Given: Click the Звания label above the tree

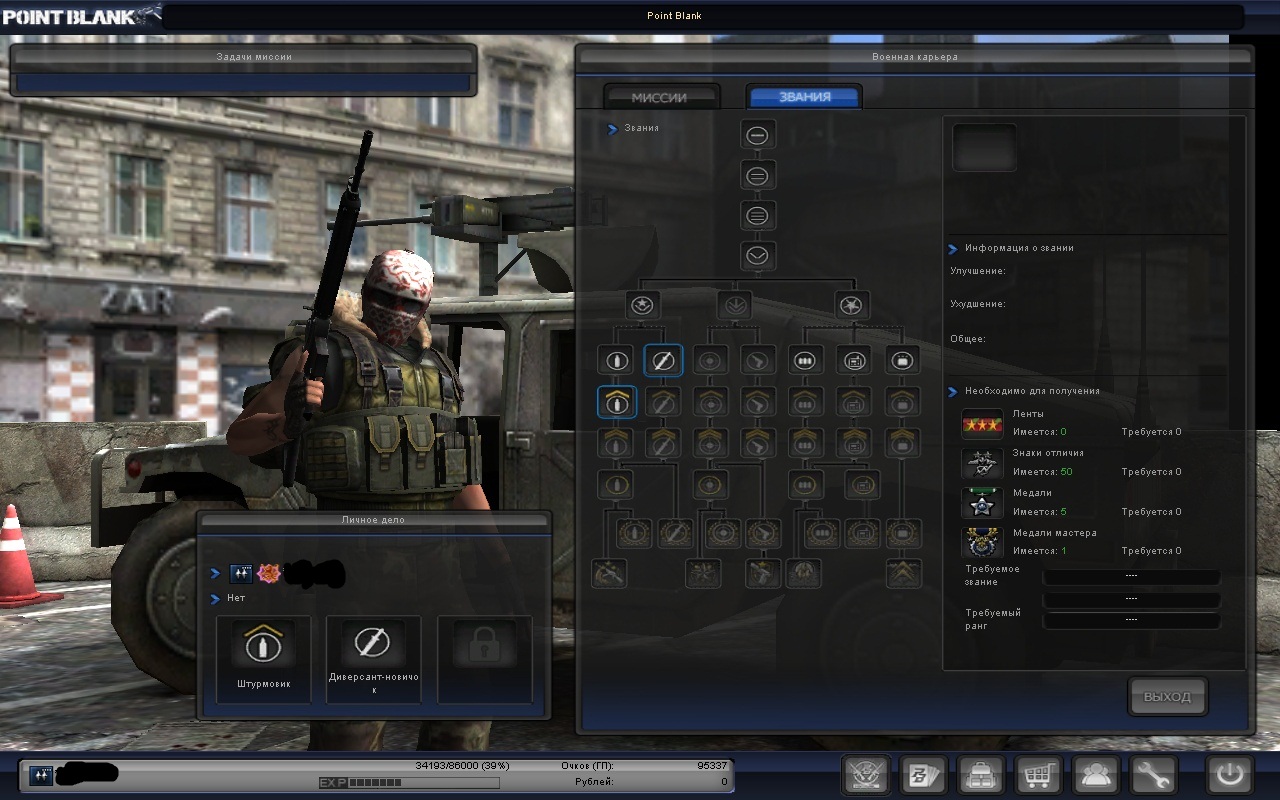Looking at the screenshot, I should click(641, 128).
